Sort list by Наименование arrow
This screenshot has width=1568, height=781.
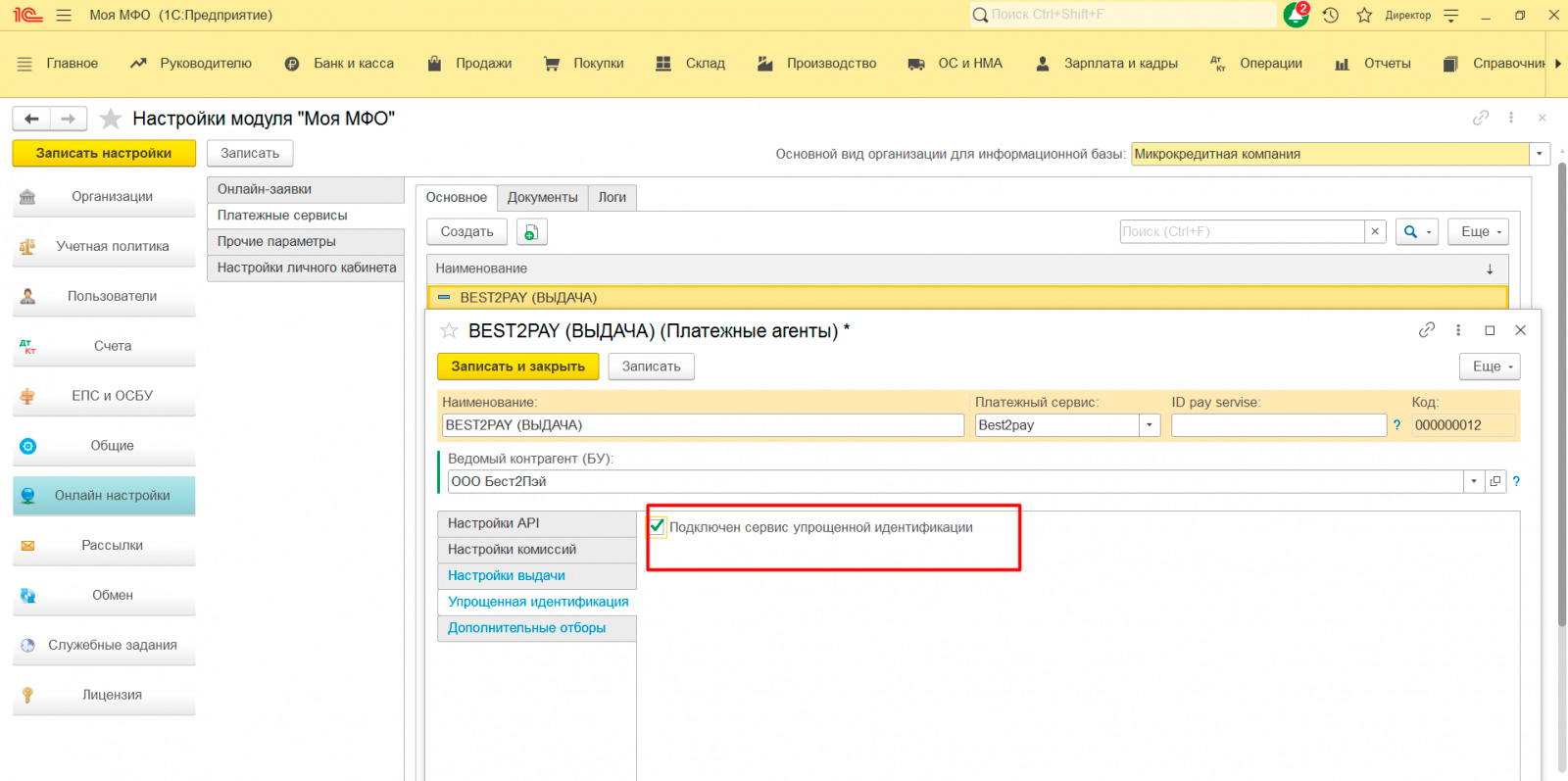click(x=1490, y=268)
